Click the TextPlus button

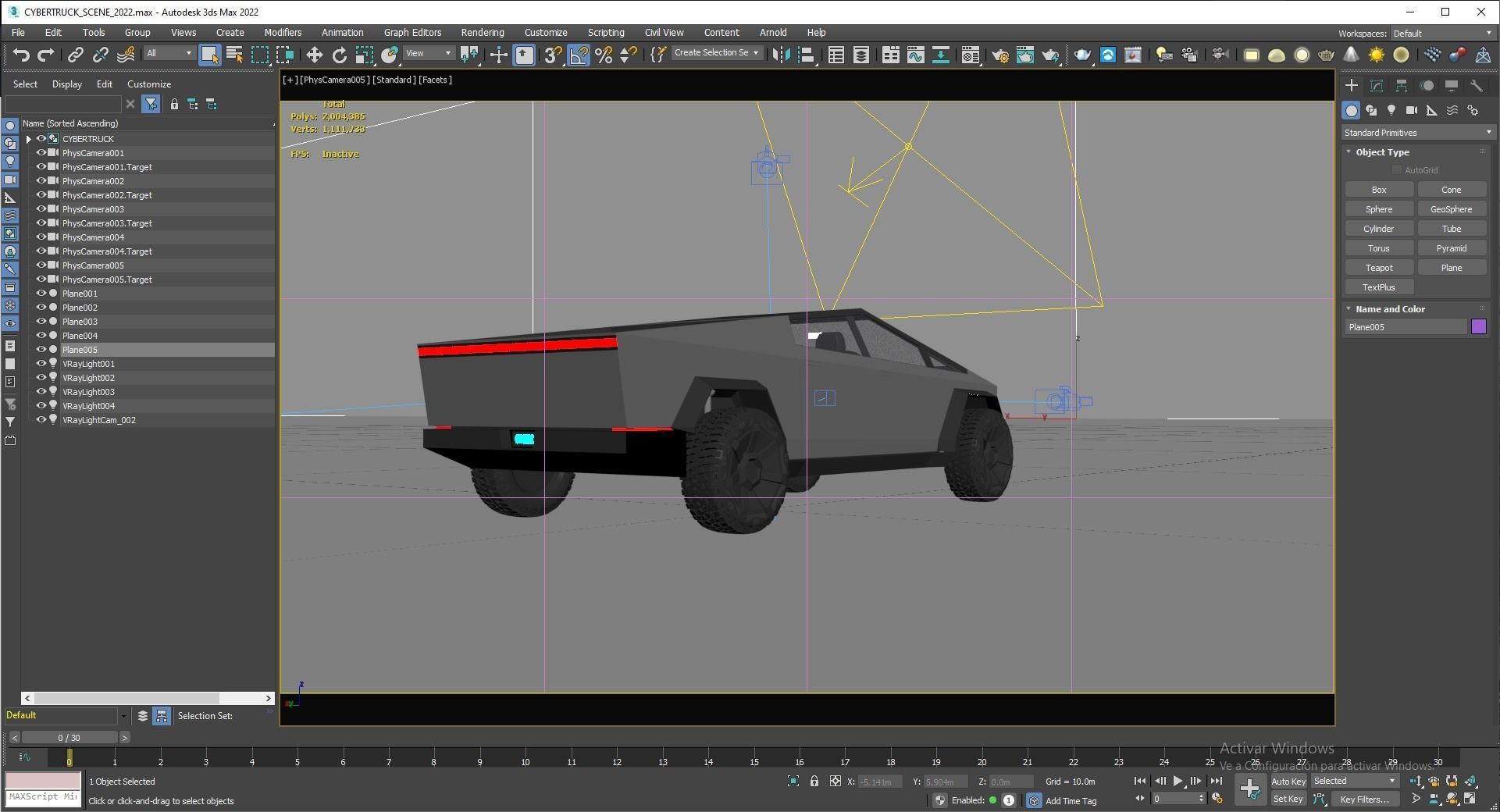pyautogui.click(x=1378, y=287)
